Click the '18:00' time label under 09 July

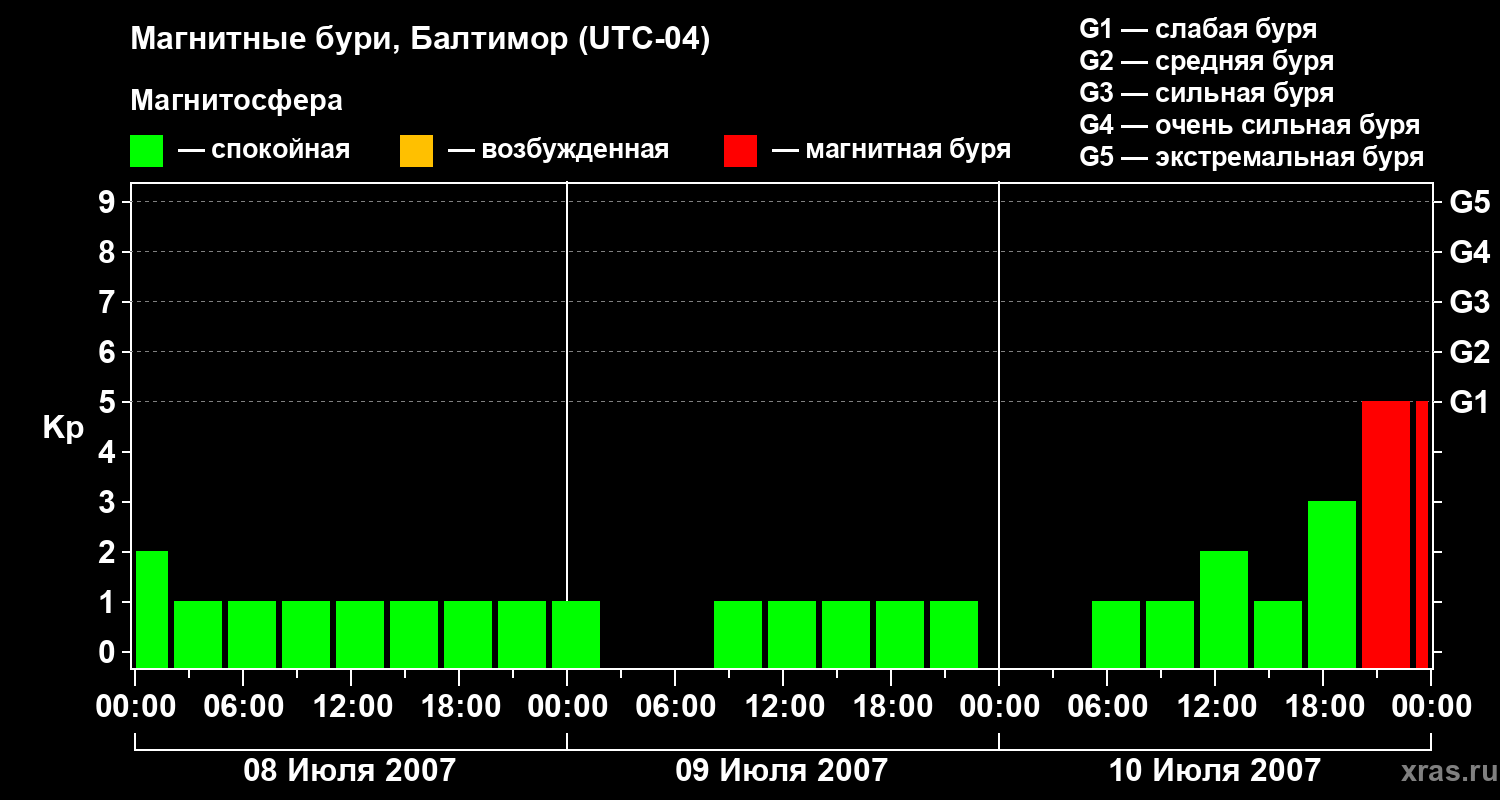pyautogui.click(x=891, y=707)
